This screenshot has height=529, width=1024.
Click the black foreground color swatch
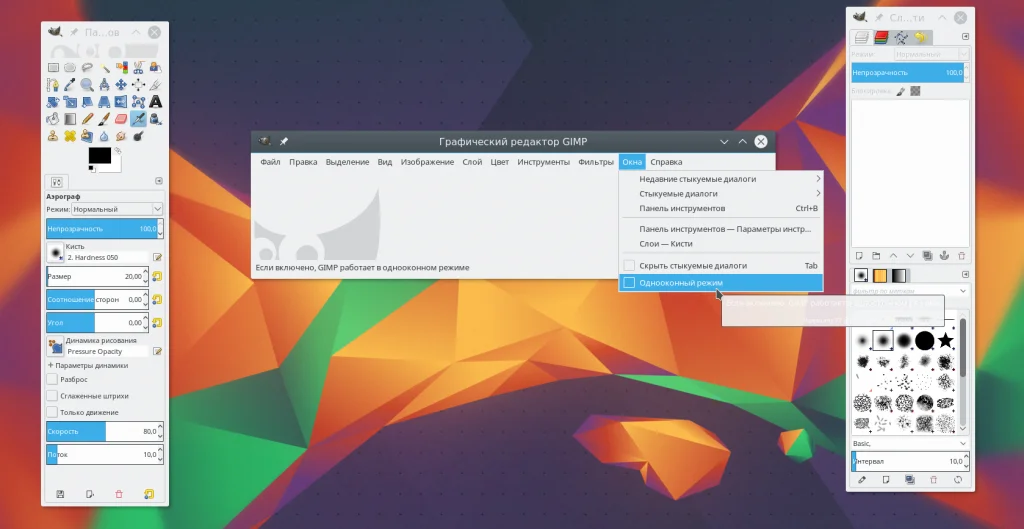tap(99, 155)
